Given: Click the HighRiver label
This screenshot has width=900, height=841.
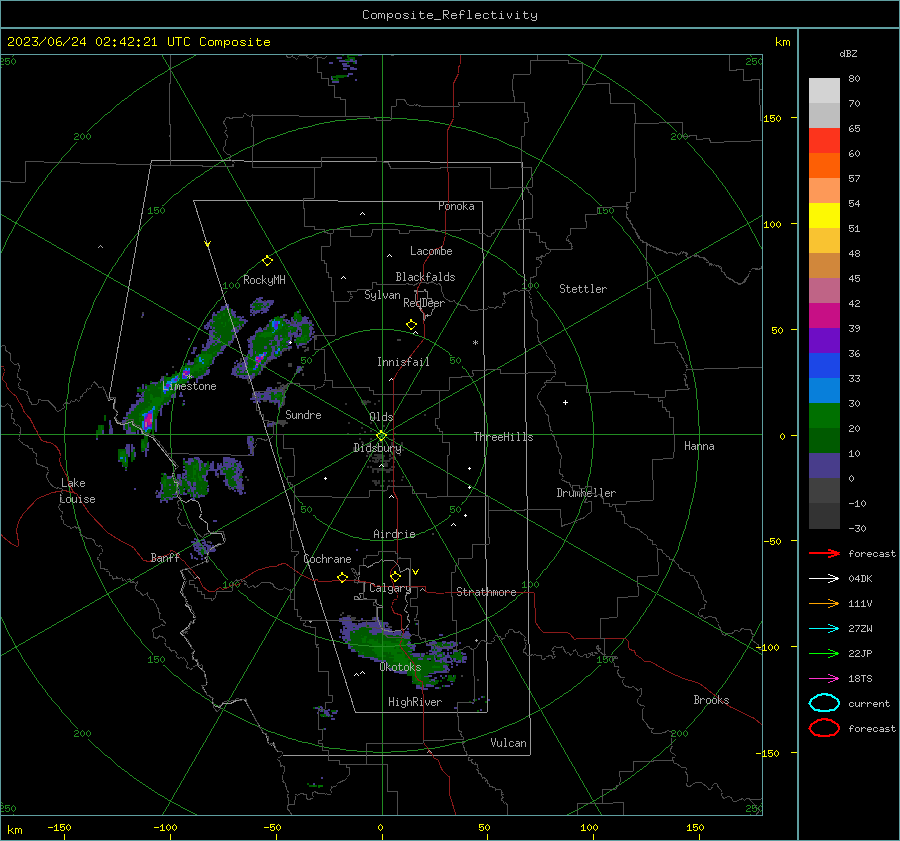Looking at the screenshot, I should (415, 702).
